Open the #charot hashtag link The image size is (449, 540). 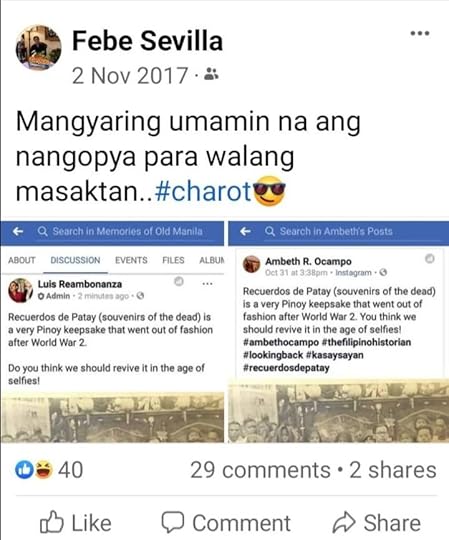203,191
